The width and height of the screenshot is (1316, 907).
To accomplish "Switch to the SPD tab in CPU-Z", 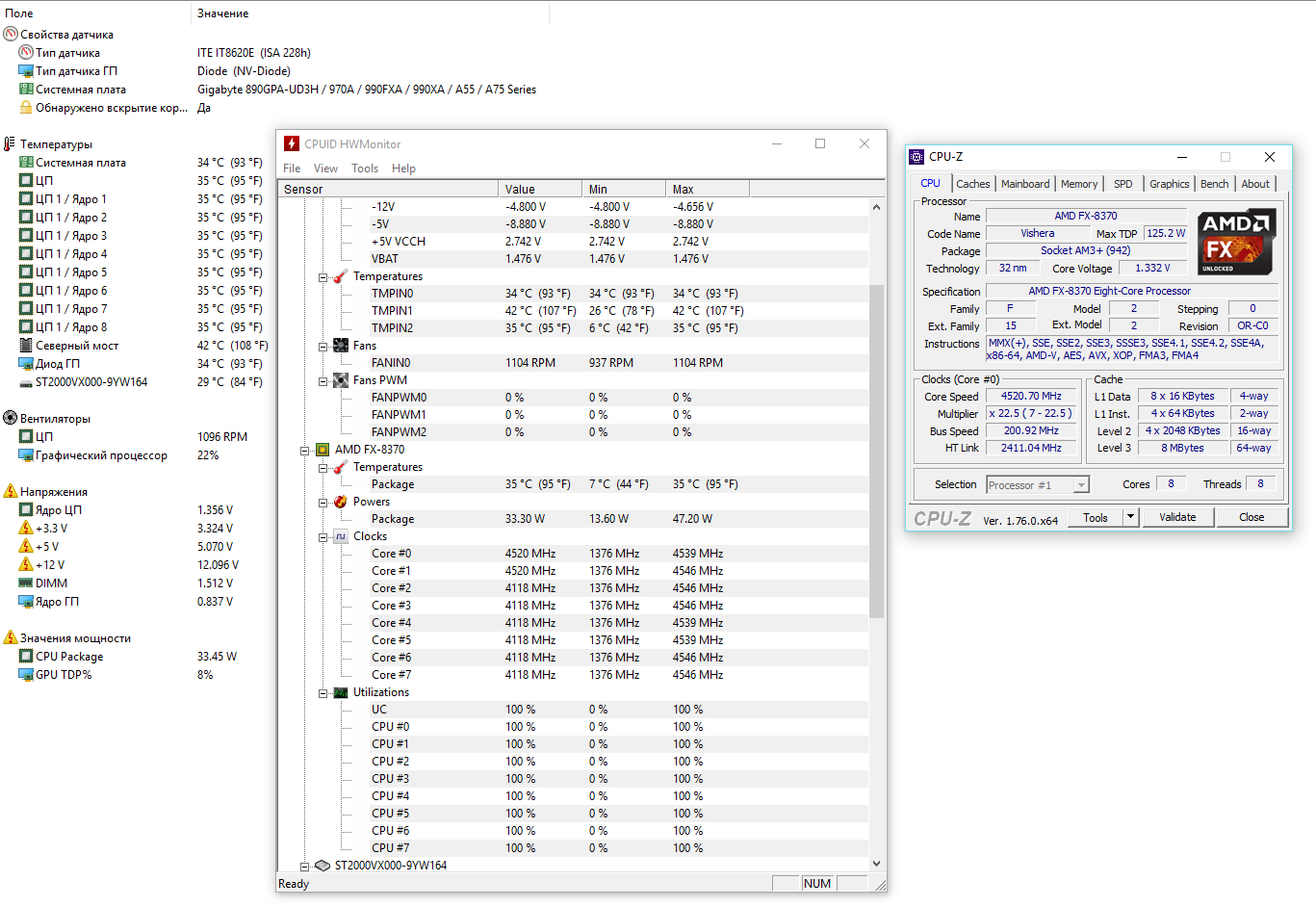I will click(1123, 184).
